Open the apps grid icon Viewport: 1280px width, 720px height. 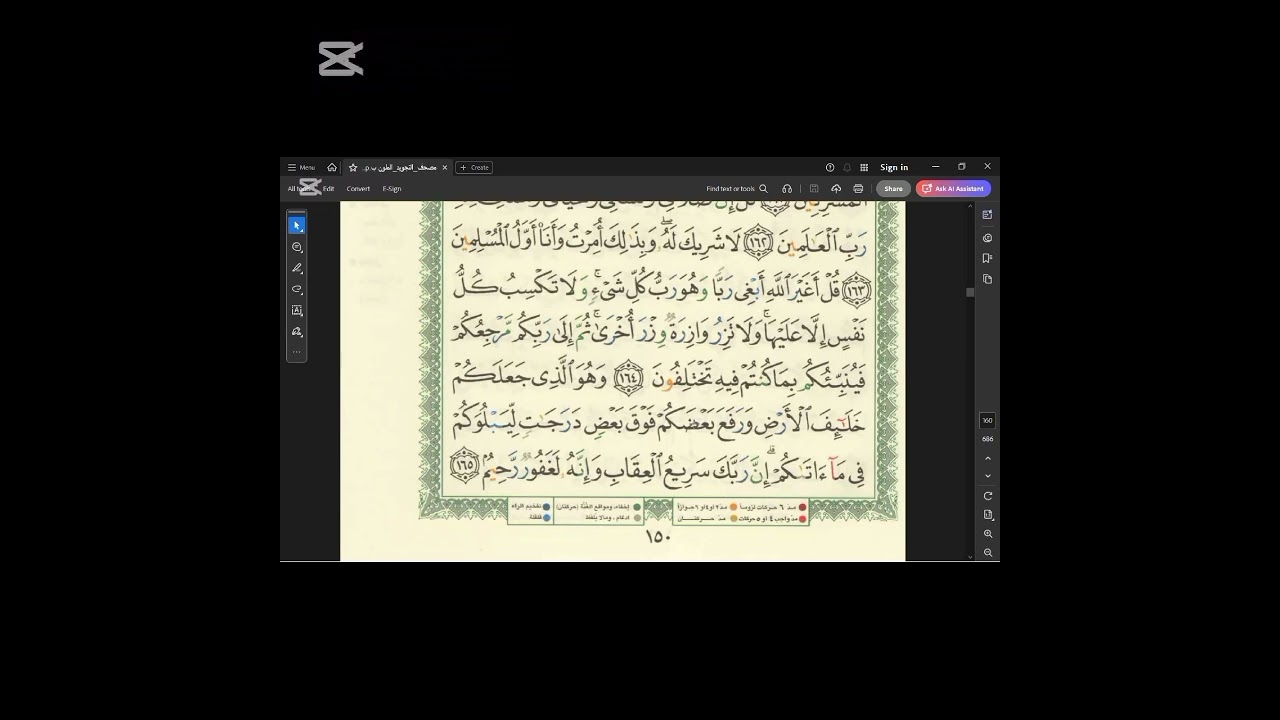[x=864, y=167]
